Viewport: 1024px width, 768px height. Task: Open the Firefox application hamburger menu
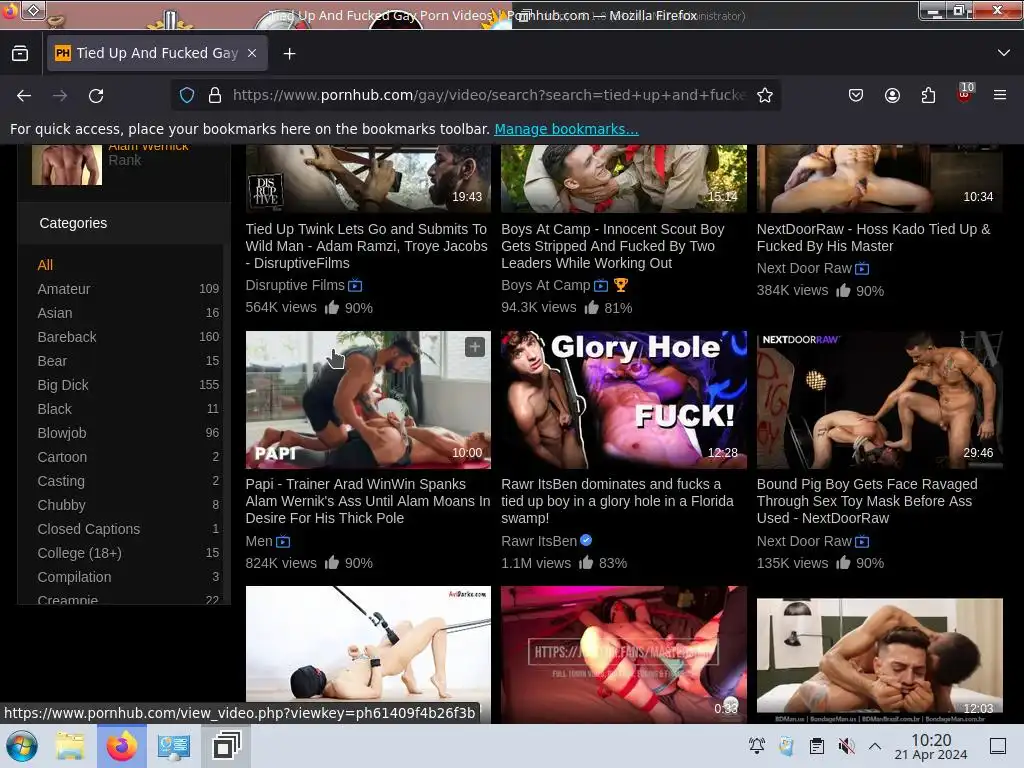click(1000, 95)
